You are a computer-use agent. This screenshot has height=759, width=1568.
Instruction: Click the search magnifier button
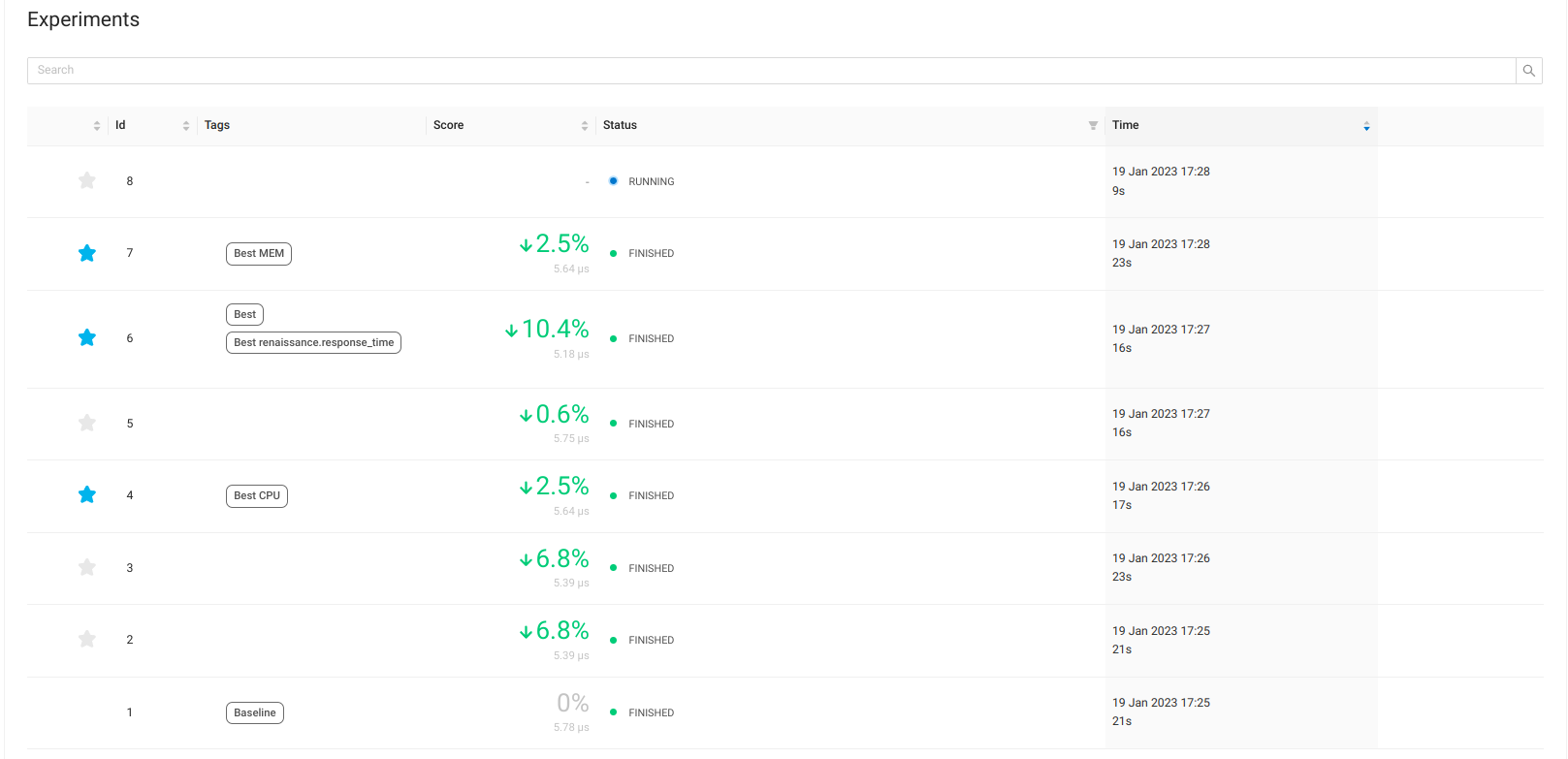pos(1528,71)
